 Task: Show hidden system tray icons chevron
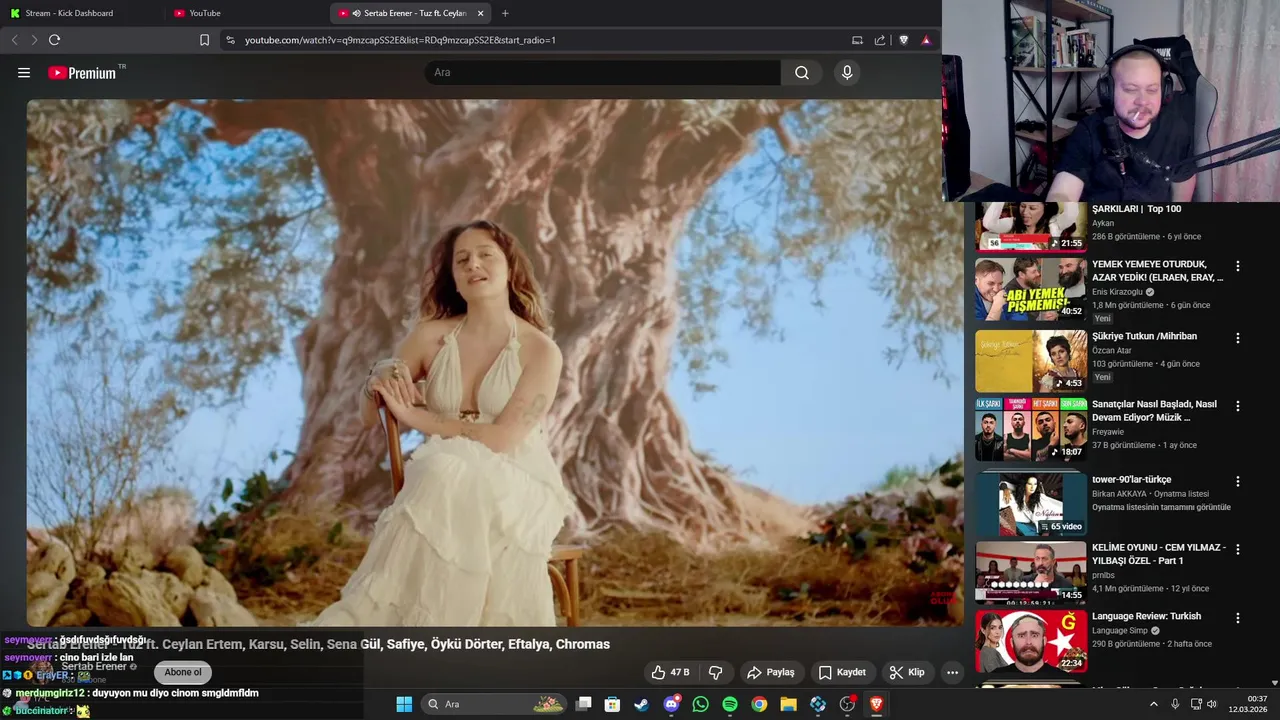point(1153,704)
